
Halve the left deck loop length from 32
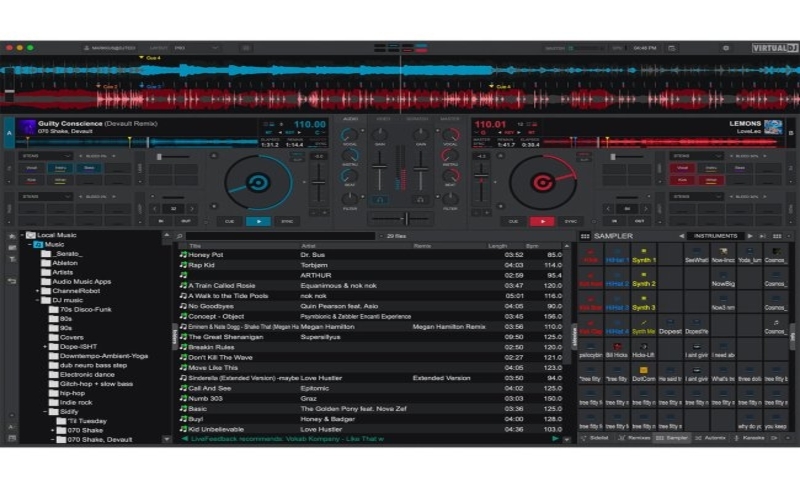[155, 209]
